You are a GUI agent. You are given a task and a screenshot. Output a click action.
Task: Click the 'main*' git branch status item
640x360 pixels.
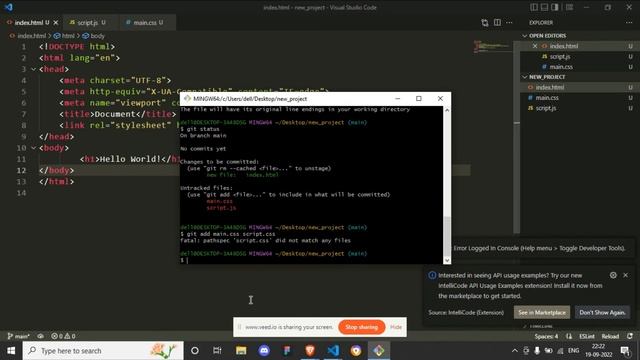[18, 336]
